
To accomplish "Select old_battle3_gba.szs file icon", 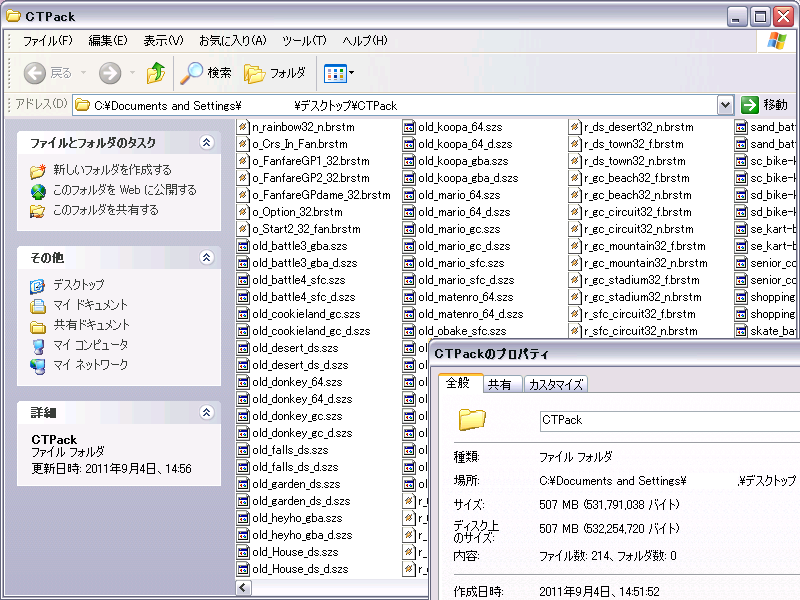I will [x=243, y=246].
